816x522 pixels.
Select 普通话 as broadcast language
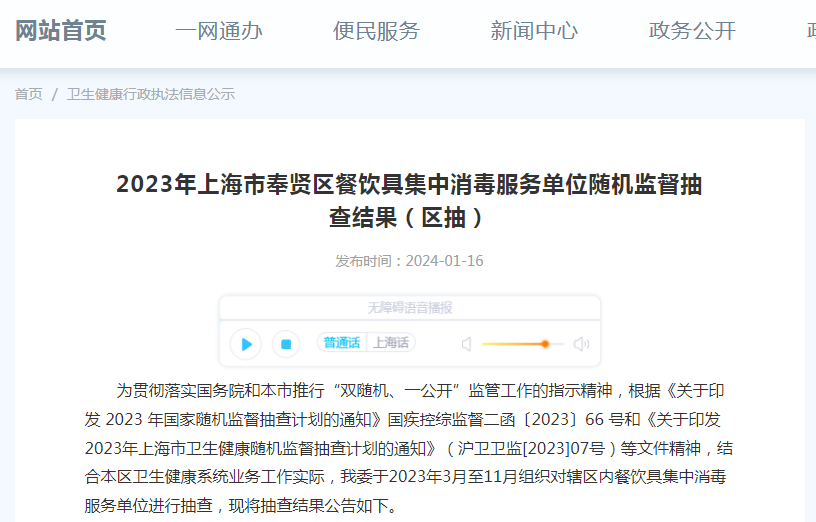click(x=342, y=343)
